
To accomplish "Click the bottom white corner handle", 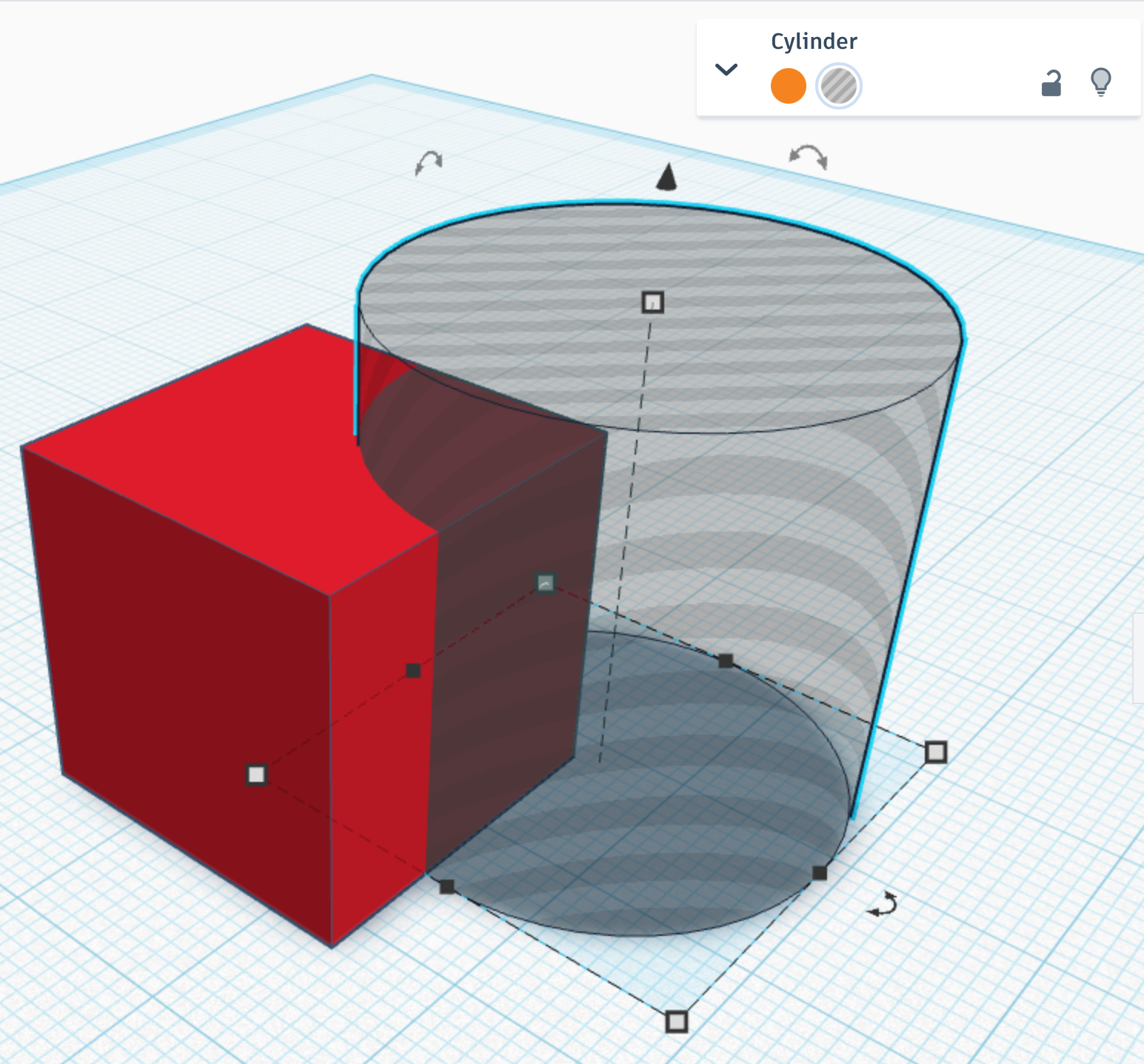I will [x=677, y=1022].
